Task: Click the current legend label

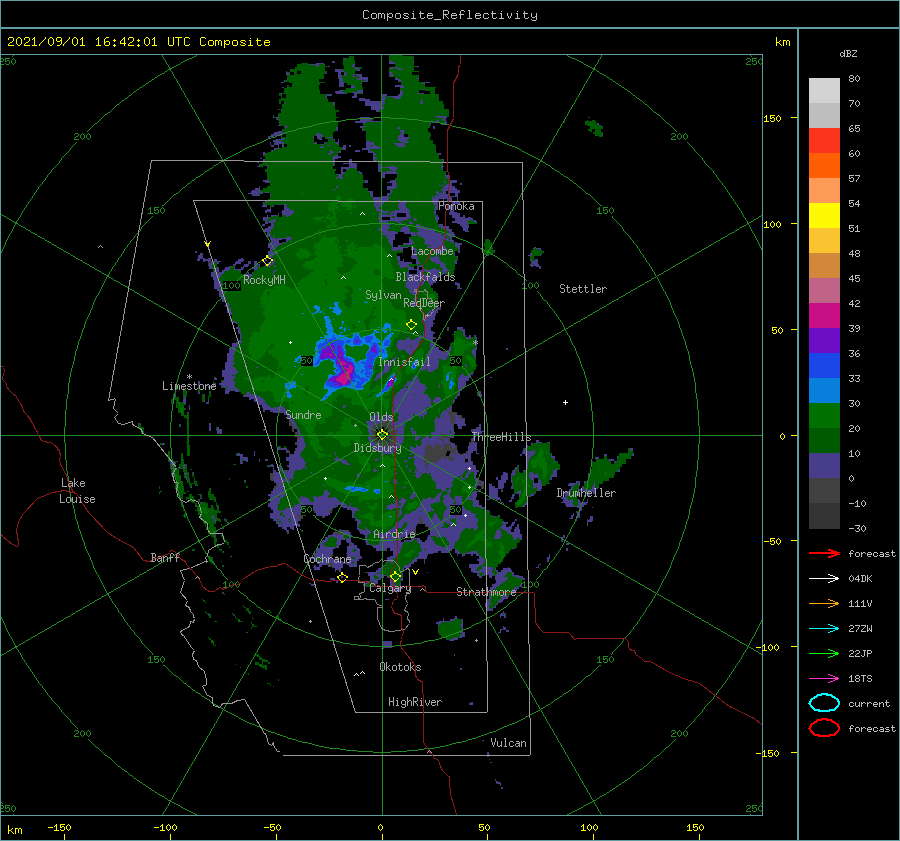Action: pos(868,703)
